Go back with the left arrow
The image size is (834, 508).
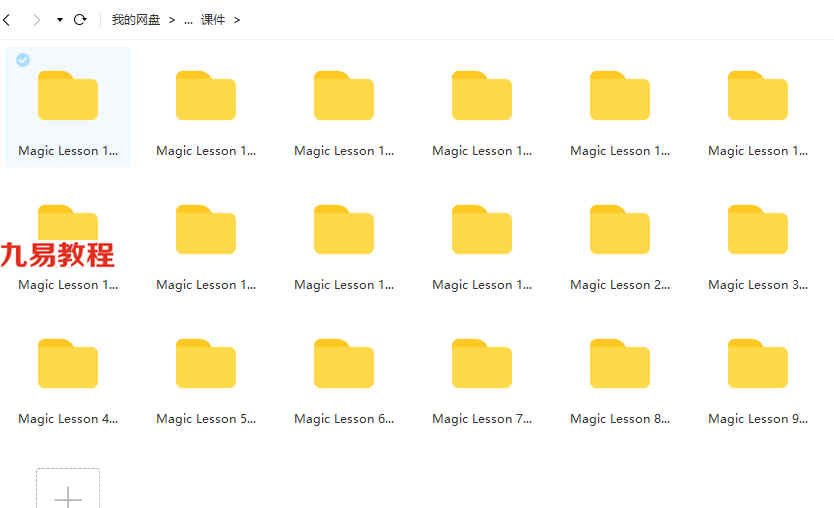pos(7,20)
